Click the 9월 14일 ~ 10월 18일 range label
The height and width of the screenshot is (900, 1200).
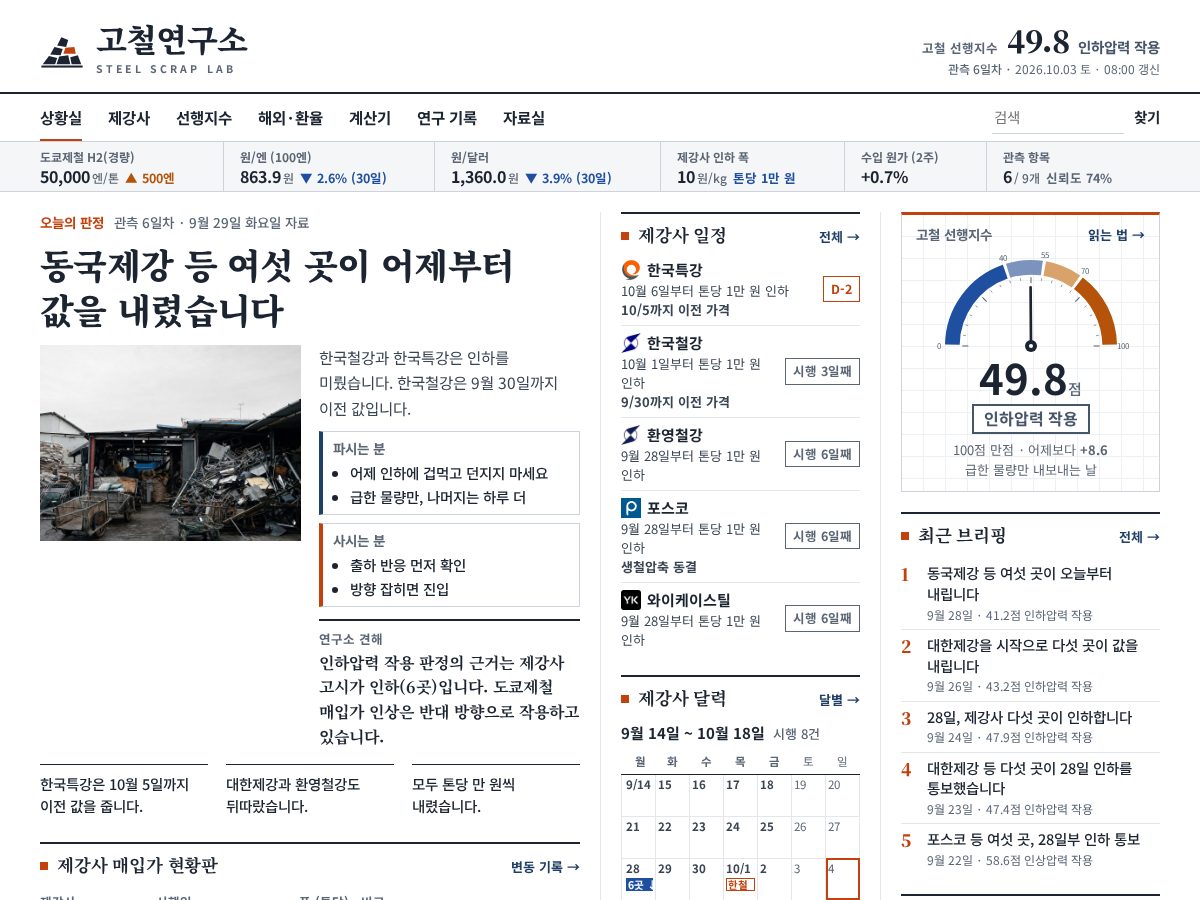click(693, 733)
